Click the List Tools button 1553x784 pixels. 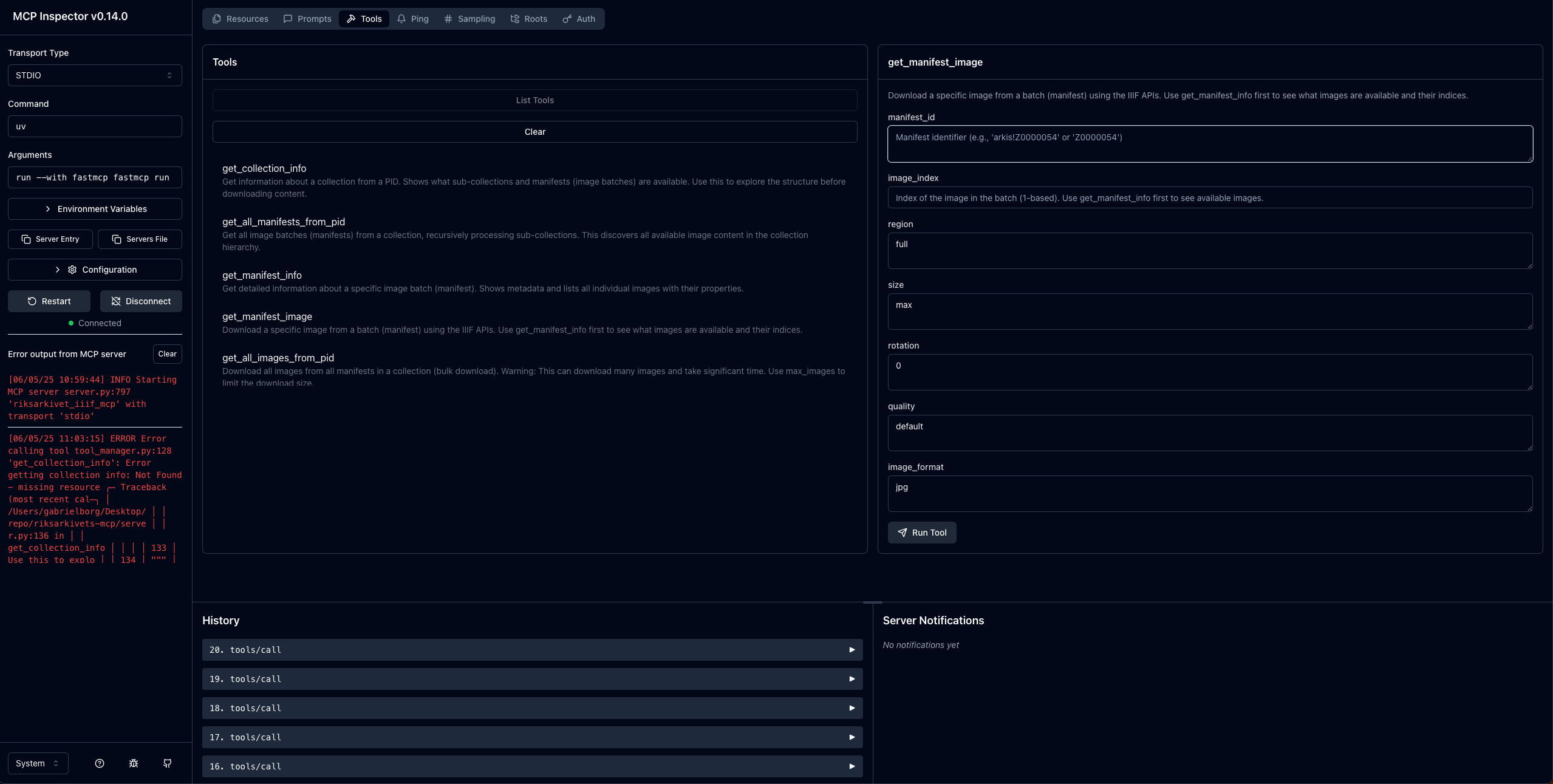coord(534,100)
